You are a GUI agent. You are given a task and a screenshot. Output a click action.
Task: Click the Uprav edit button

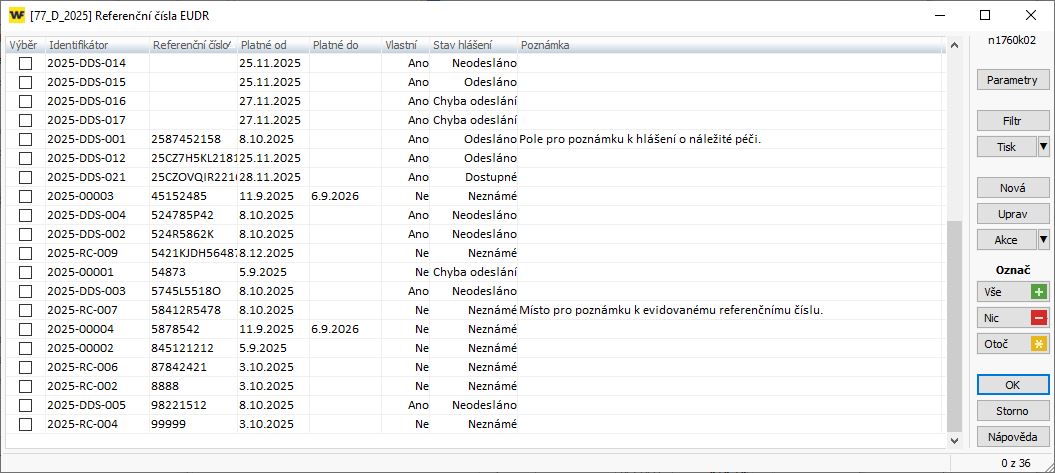pyautogui.click(x=1012, y=214)
